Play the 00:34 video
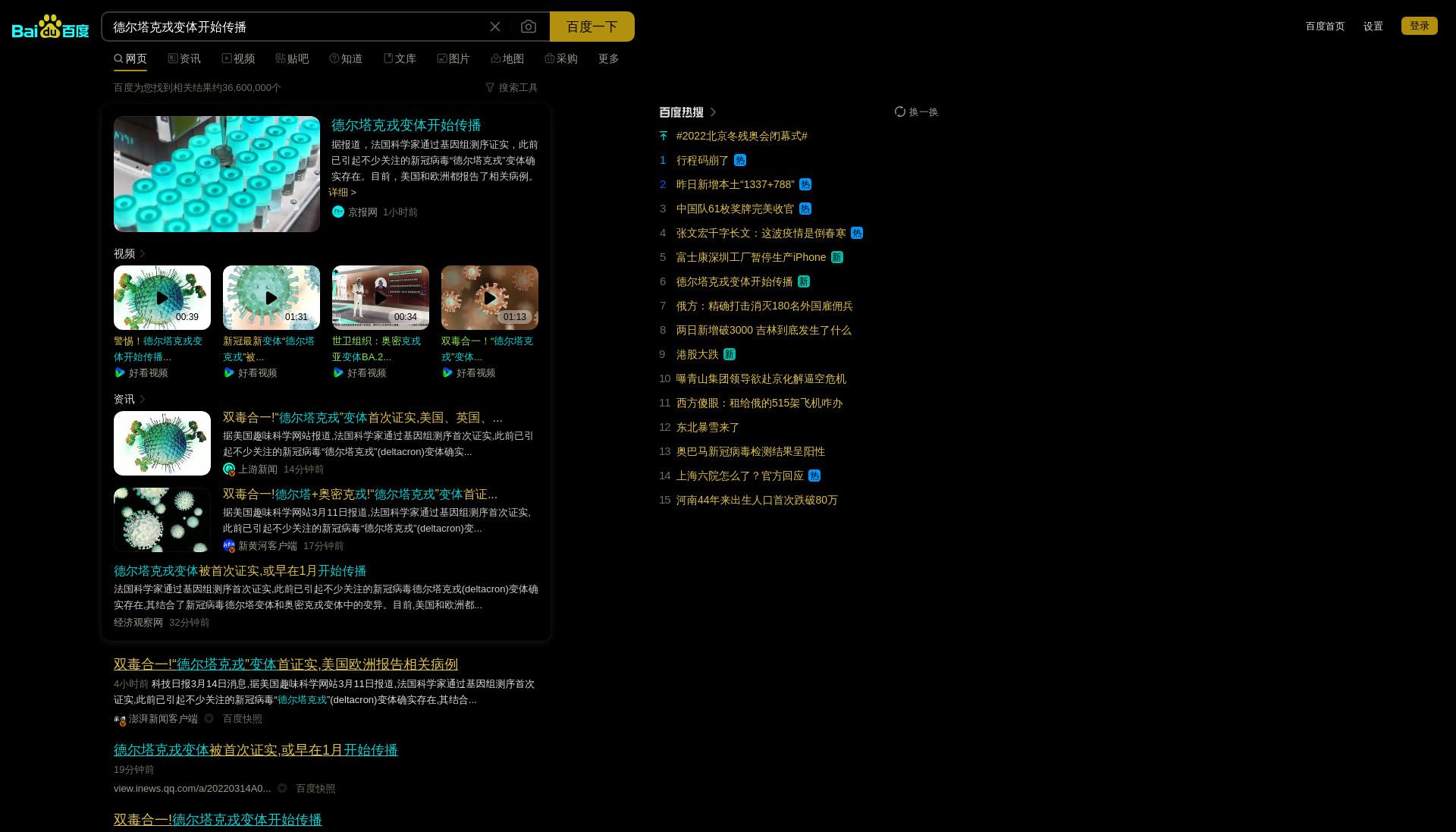 coord(381,297)
